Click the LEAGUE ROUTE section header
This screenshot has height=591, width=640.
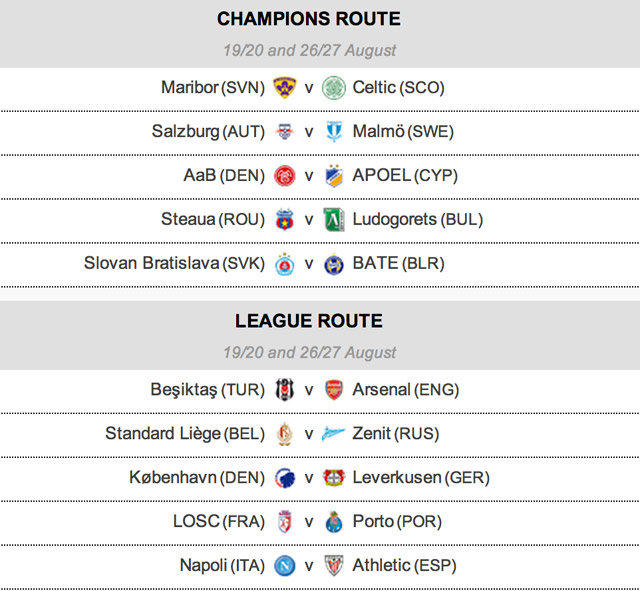tap(309, 321)
